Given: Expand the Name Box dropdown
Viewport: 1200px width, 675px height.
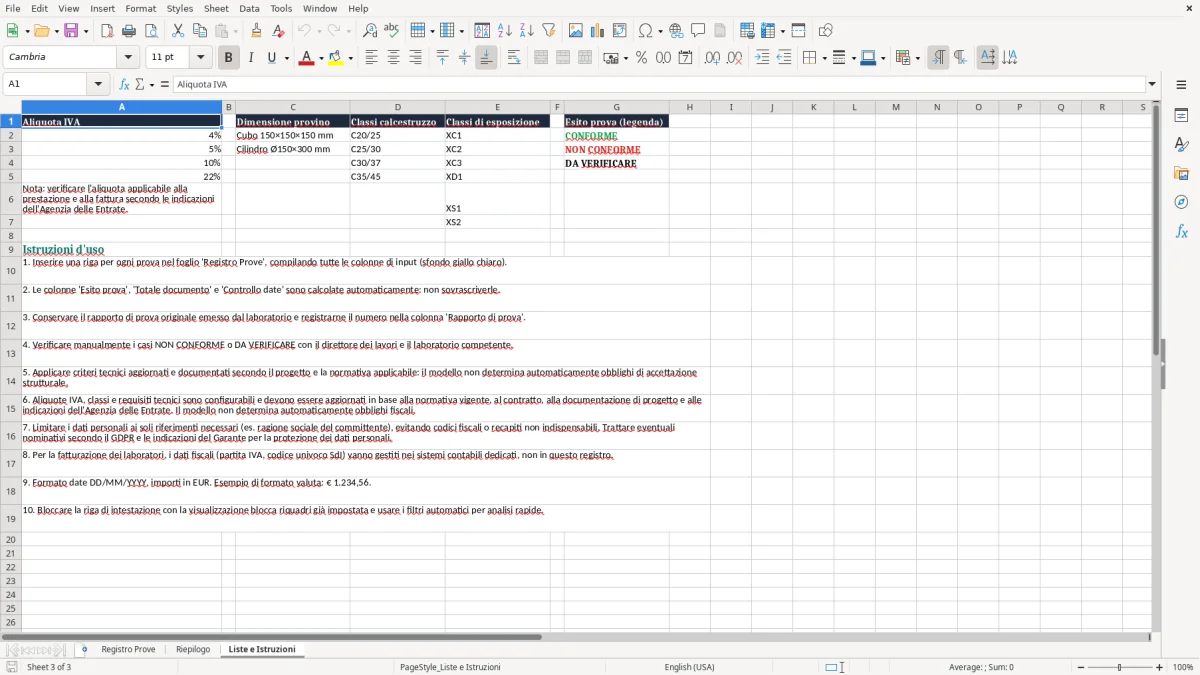Looking at the screenshot, I should click(99, 84).
